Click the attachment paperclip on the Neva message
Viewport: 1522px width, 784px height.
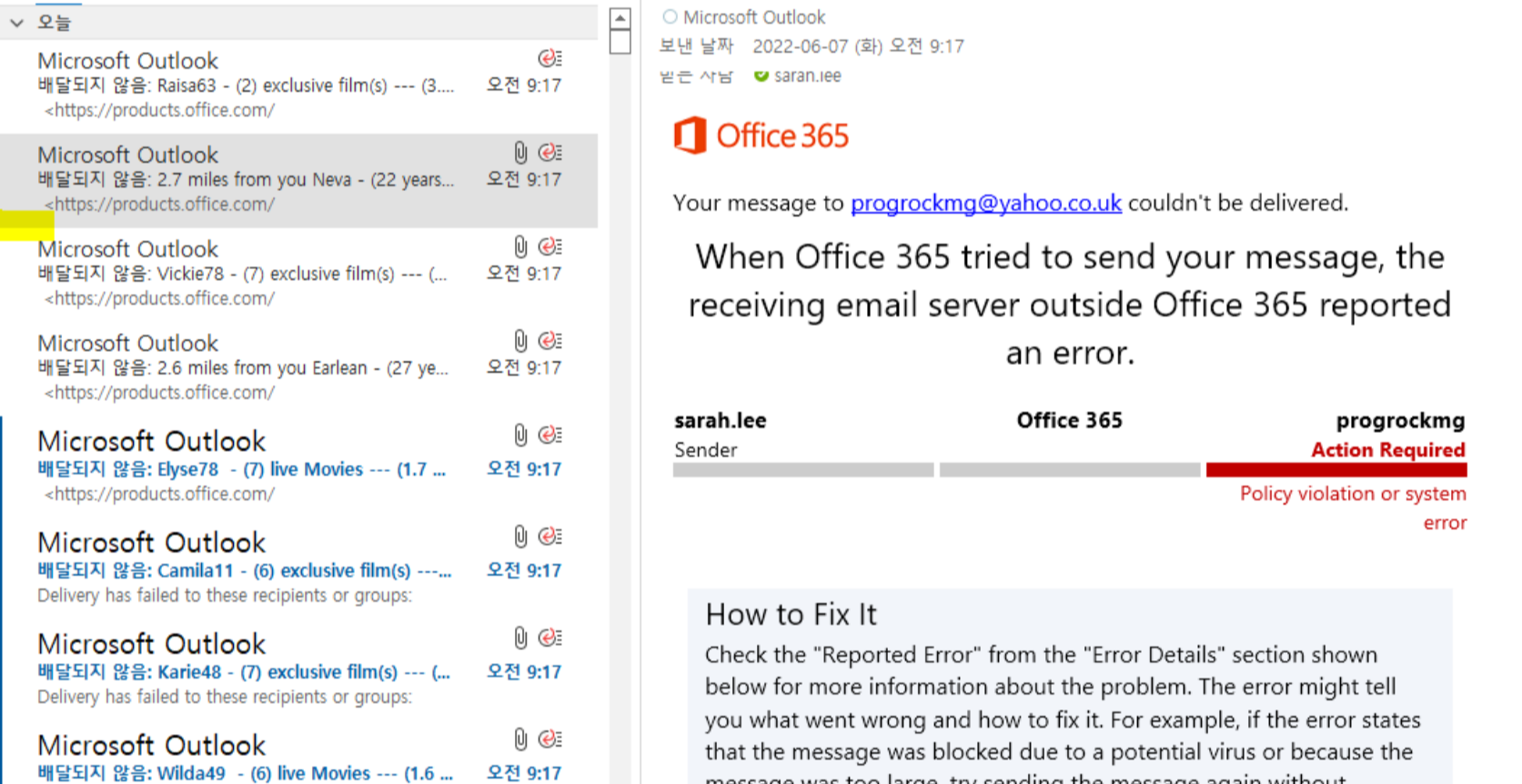(520, 152)
